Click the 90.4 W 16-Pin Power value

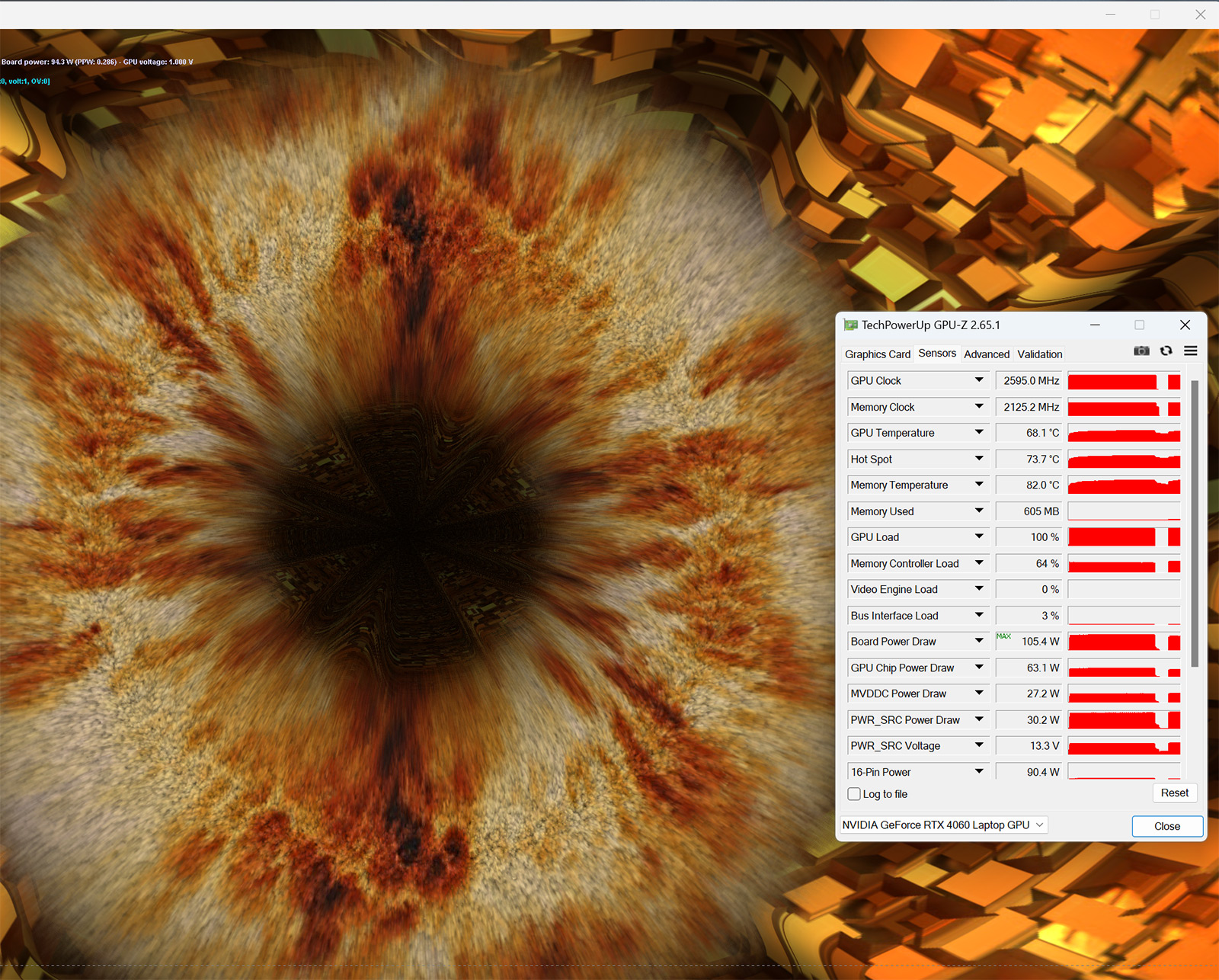click(x=1029, y=771)
